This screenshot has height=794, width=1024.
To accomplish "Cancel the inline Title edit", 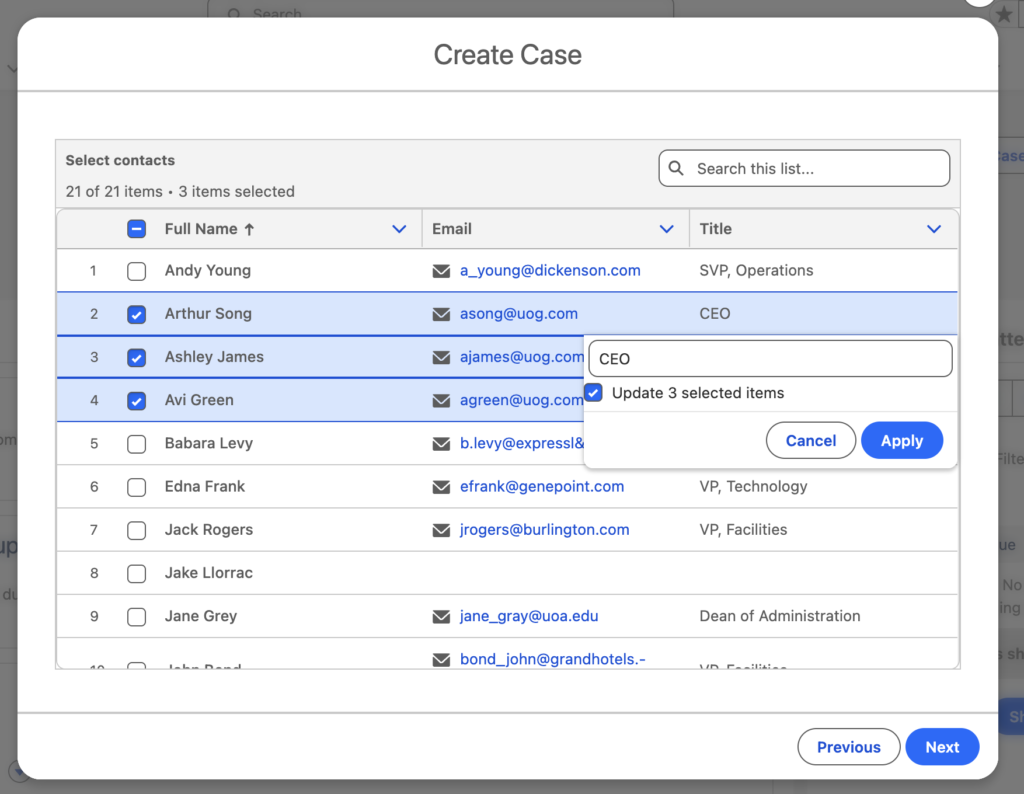I will click(x=810, y=440).
